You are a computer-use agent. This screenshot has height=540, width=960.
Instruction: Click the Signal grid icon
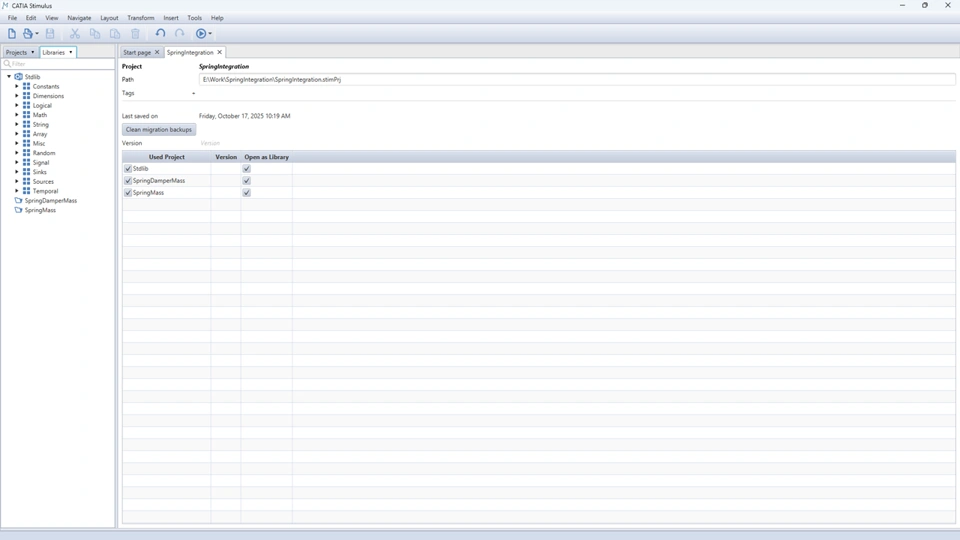[x=26, y=162]
